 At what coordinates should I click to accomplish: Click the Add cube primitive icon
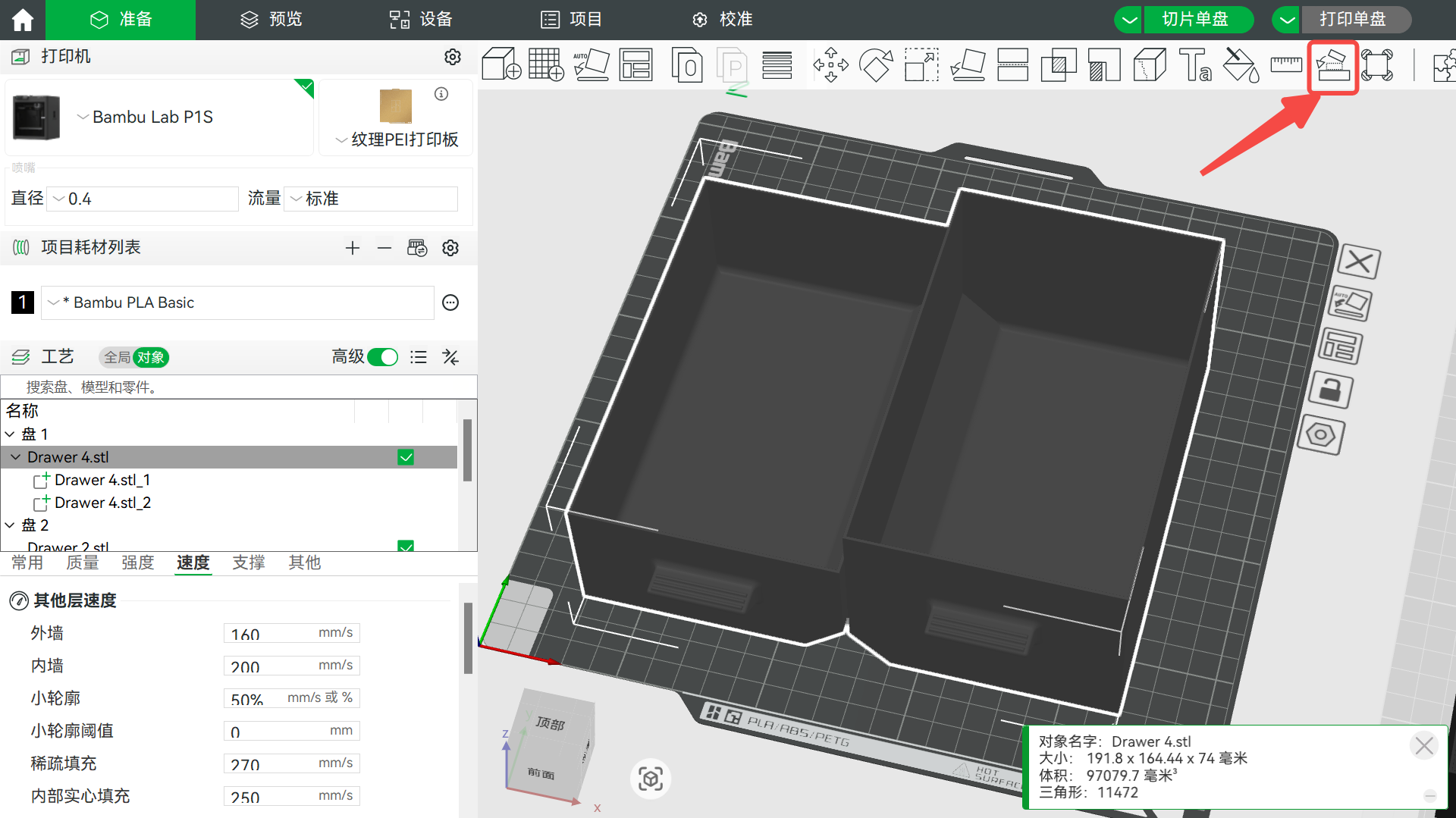tap(501, 64)
